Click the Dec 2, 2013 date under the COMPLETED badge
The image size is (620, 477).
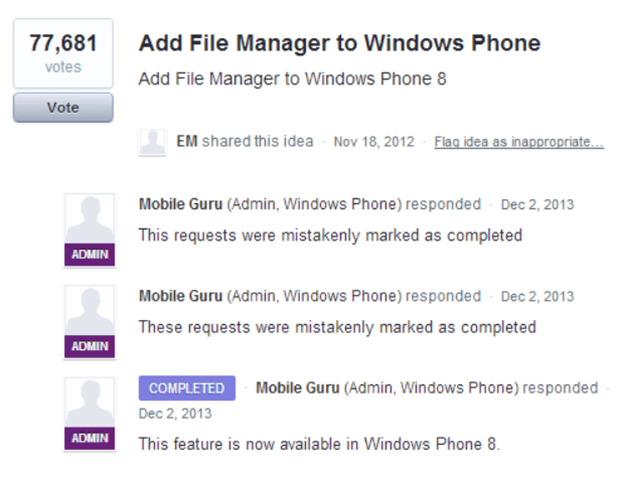click(x=175, y=414)
